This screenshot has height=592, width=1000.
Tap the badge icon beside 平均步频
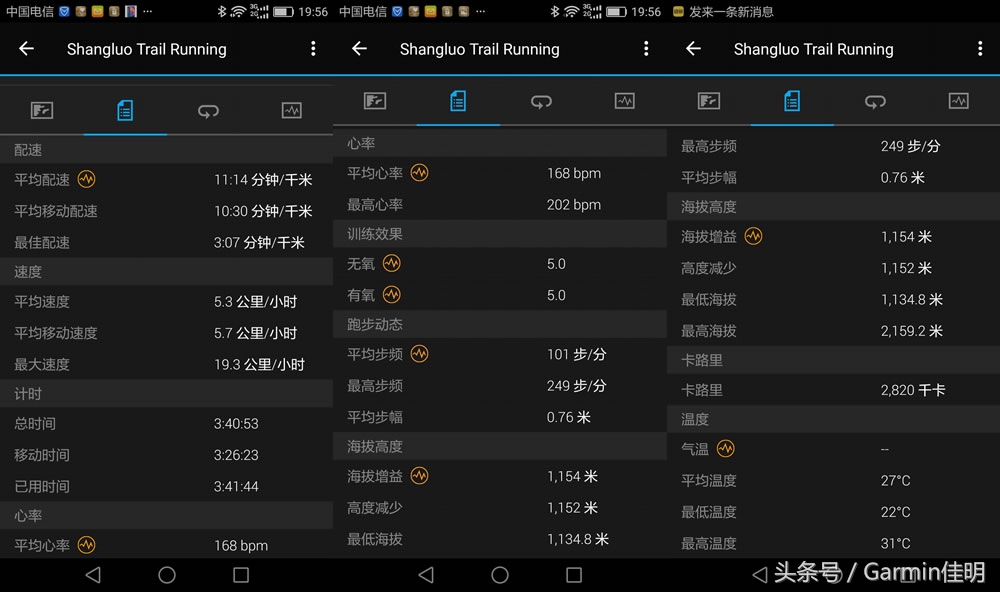418,354
